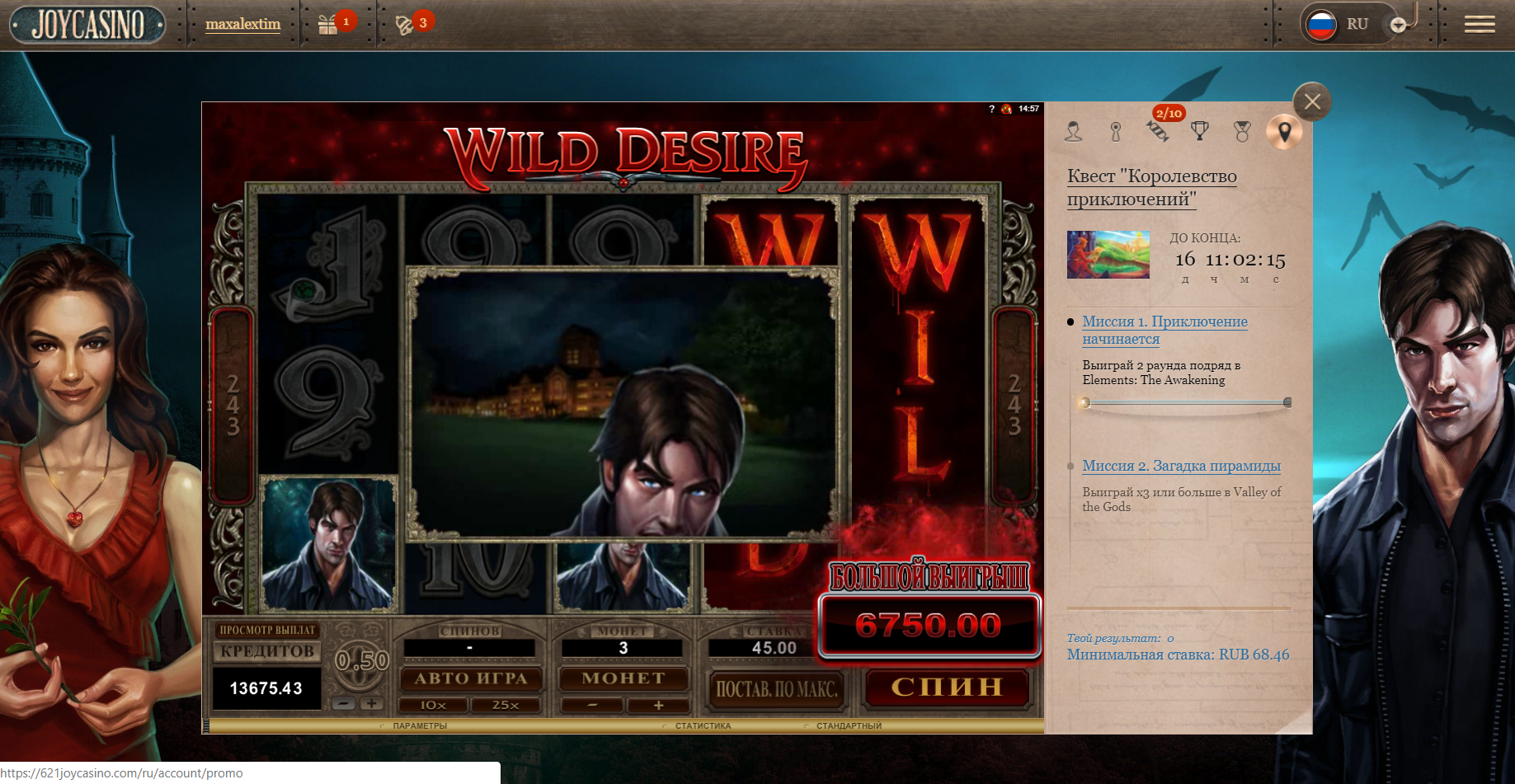Click ПОСТАВ. ПО МАКС. button
Viewport: 1515px width, 784px height.
pyautogui.click(x=776, y=689)
